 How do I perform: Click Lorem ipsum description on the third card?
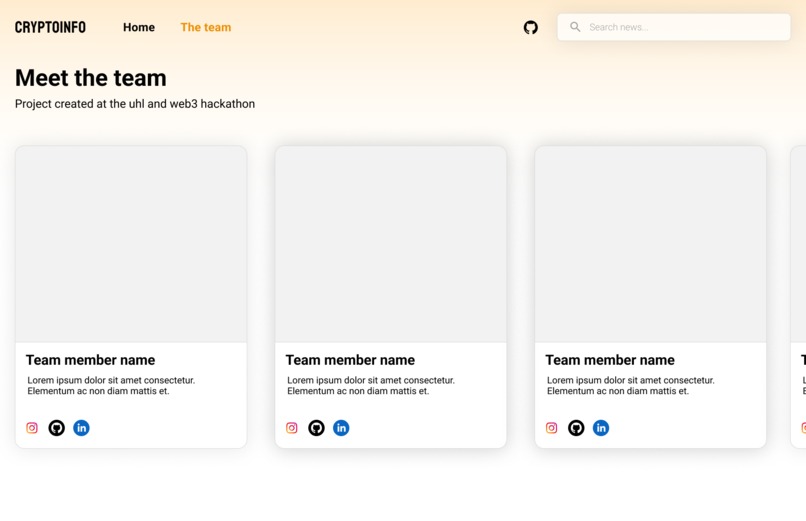click(x=631, y=385)
